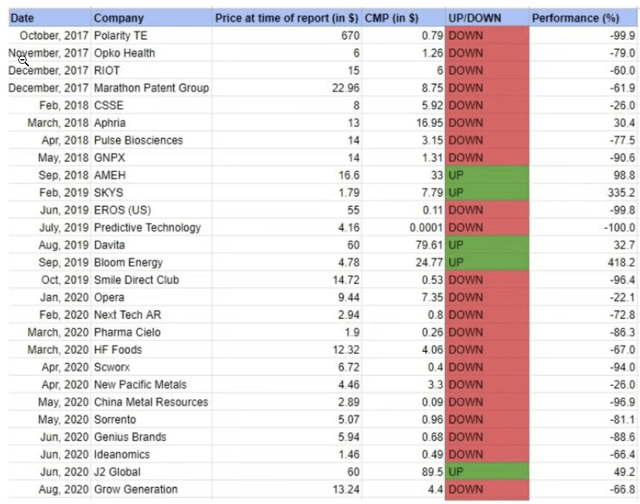Select the Date column header

[x=49, y=18]
